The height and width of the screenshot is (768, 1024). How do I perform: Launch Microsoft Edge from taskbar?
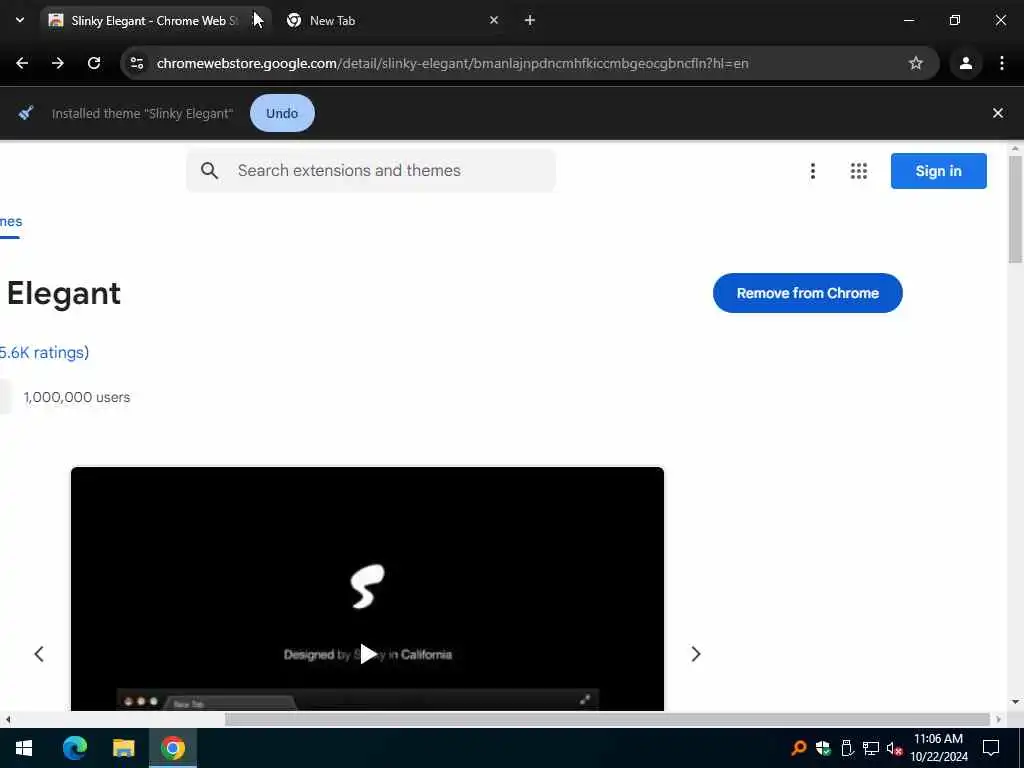pos(74,748)
